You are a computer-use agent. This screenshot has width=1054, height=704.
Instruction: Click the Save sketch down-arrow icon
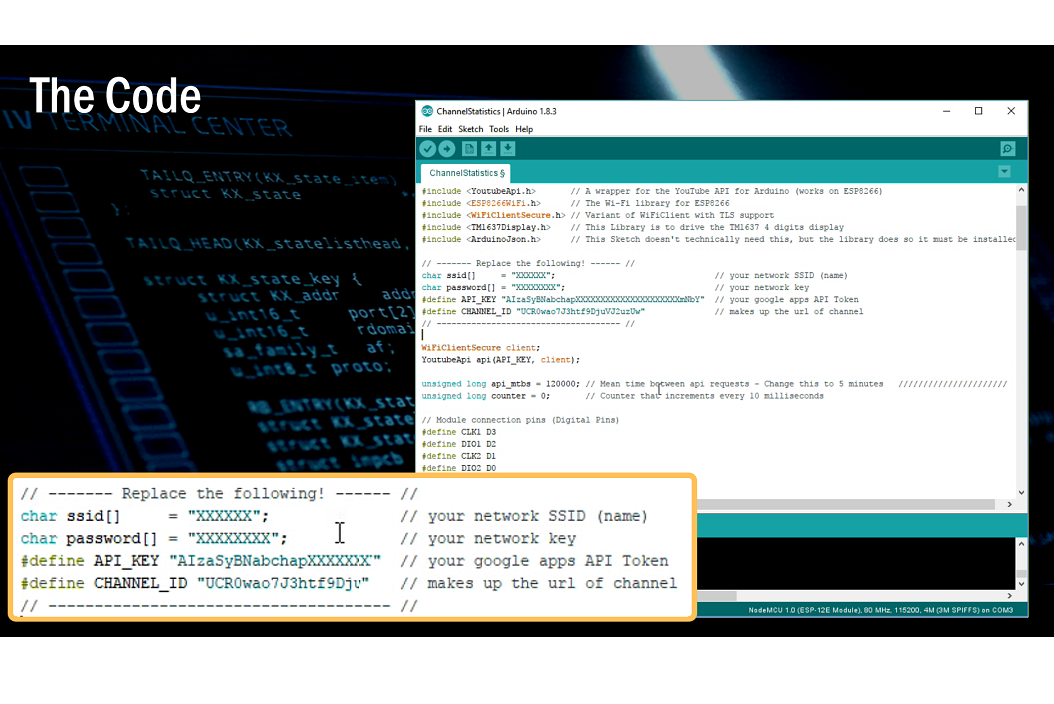pos(507,149)
